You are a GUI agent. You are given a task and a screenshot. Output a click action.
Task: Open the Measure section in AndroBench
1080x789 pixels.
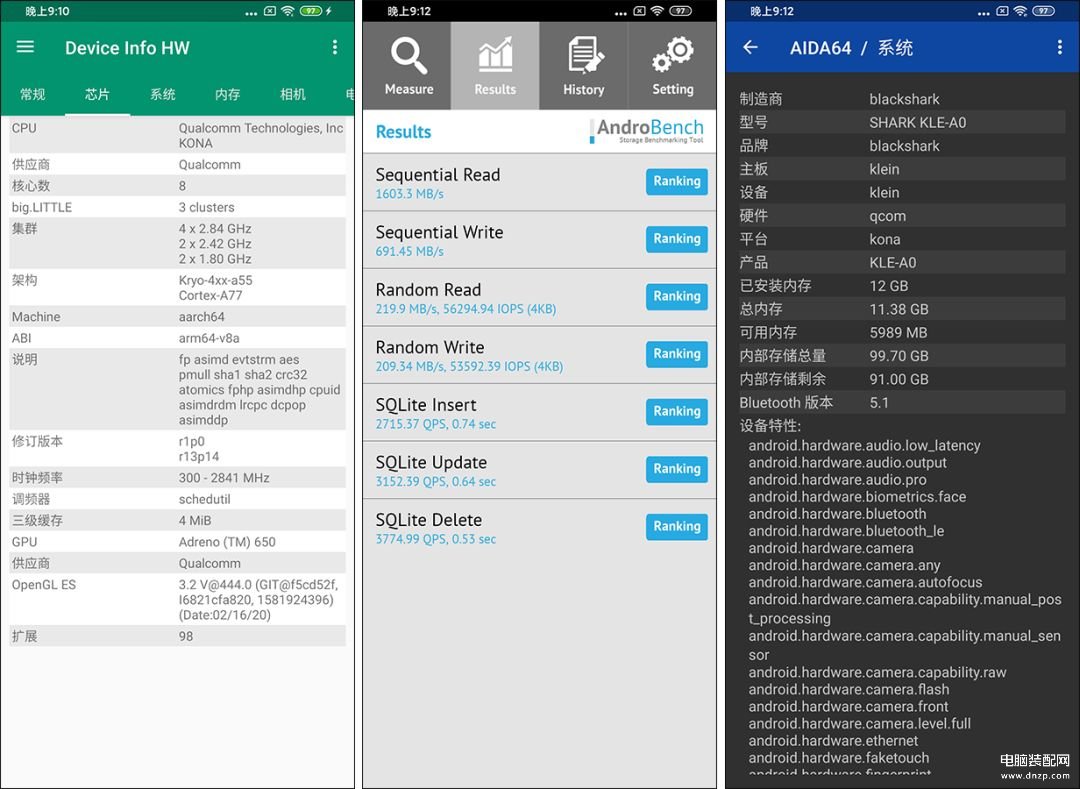pyautogui.click(x=408, y=66)
